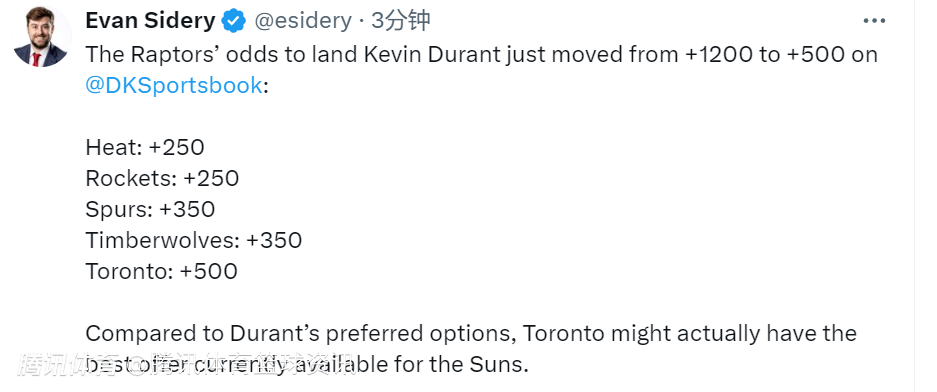The width and height of the screenshot is (937, 392).
Task: Visit the @esidery handle
Action: pyautogui.click(x=303, y=21)
